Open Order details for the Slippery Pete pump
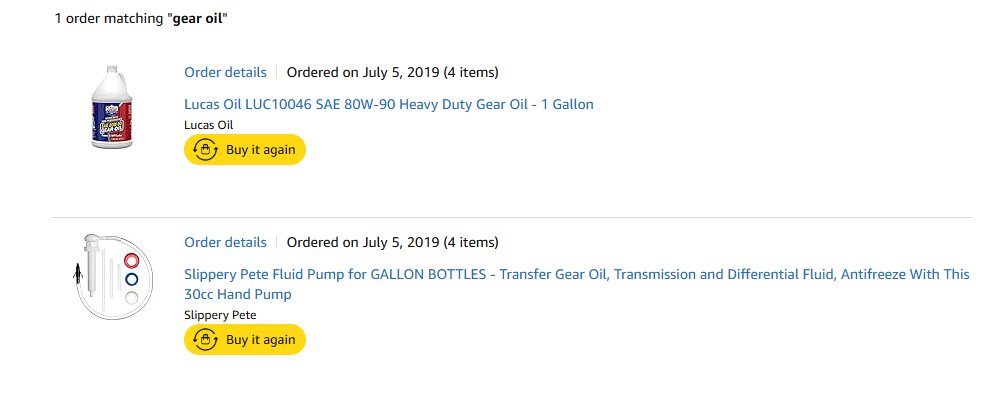The image size is (995, 395). (225, 243)
